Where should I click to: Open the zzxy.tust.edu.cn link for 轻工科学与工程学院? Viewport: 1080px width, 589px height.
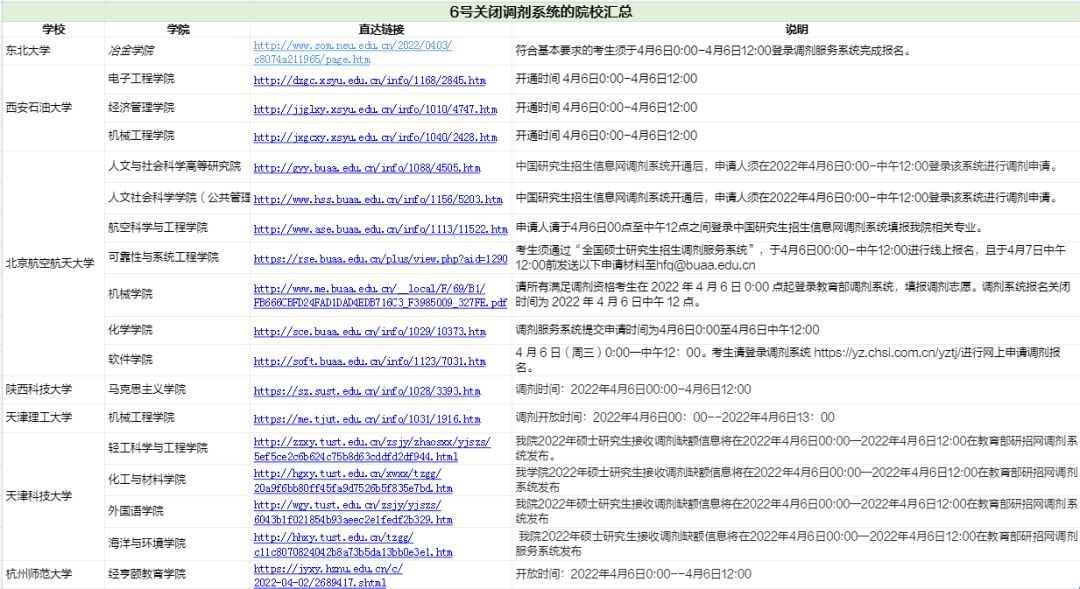click(x=372, y=449)
